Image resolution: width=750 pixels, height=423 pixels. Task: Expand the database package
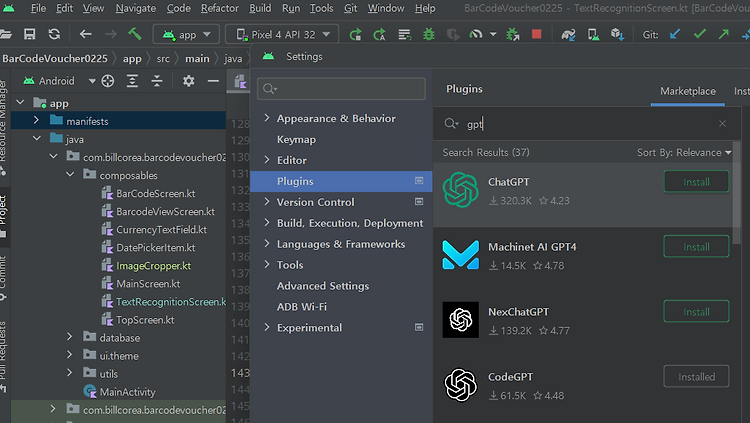(x=70, y=337)
